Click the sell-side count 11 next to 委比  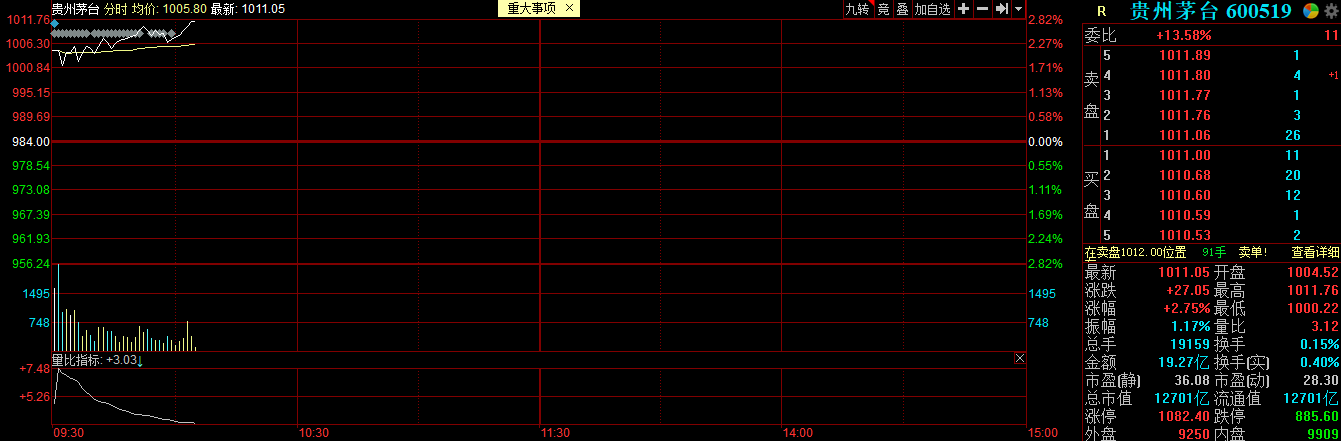tap(1330, 35)
